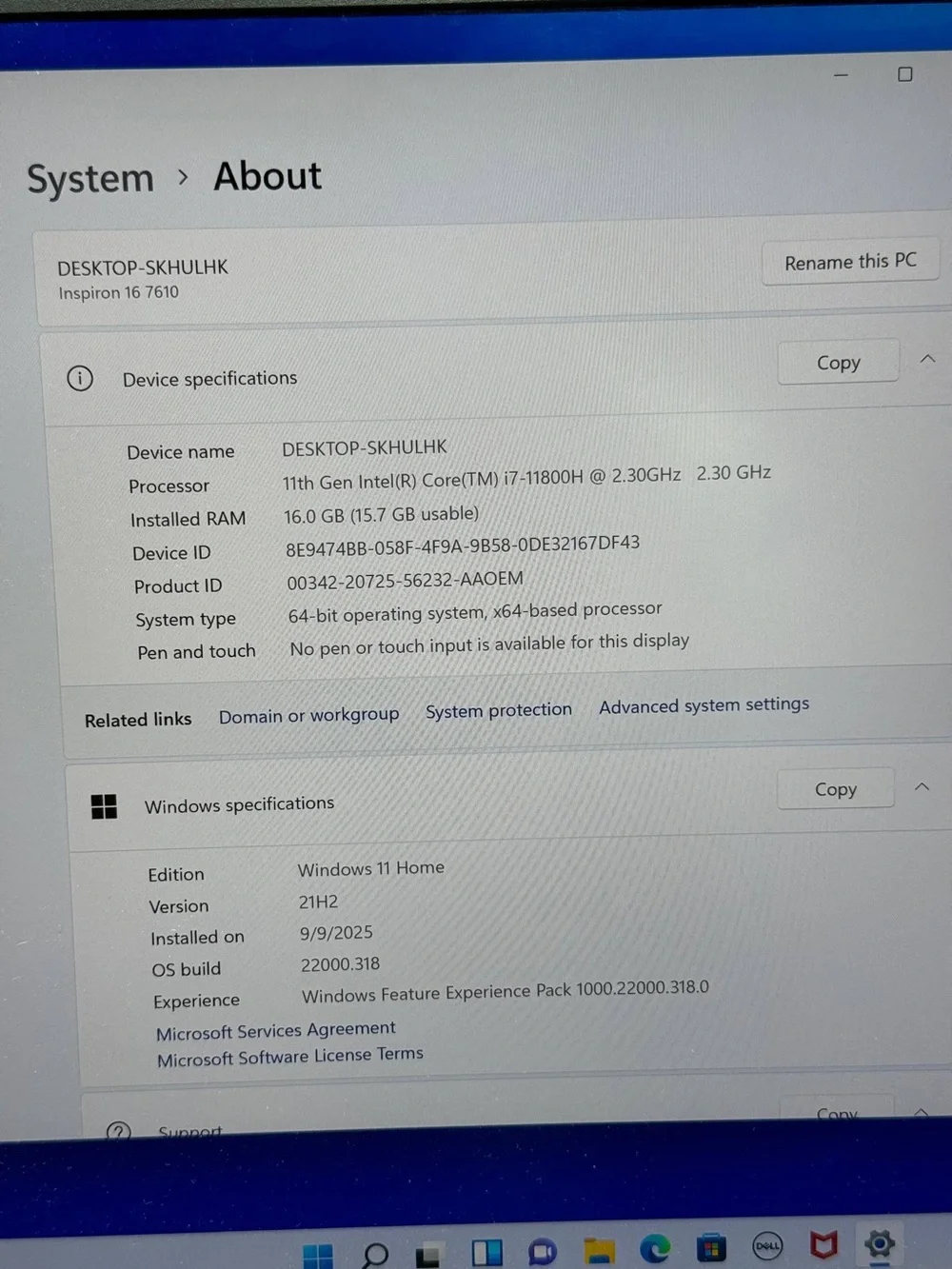
Task: Open Advanced system settings link
Action: click(704, 705)
